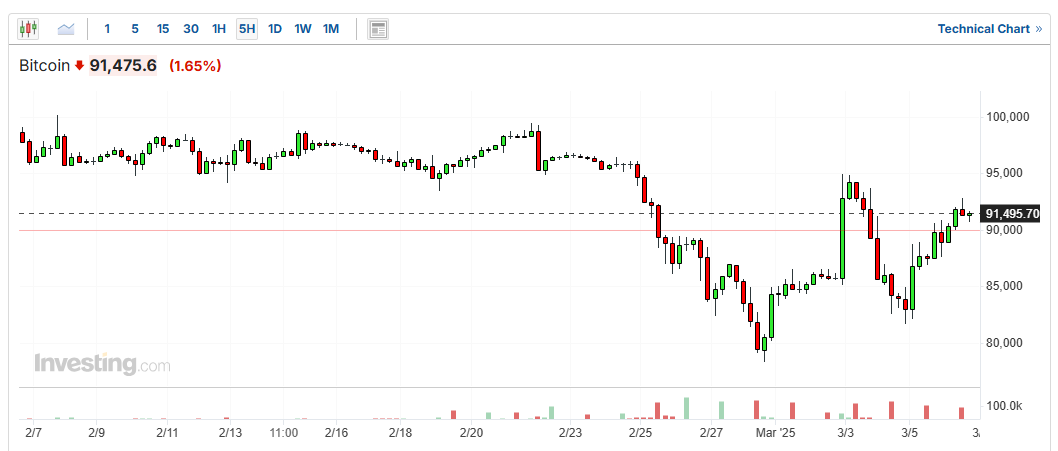
Task: Switch to the area chart type icon
Action: (66, 29)
